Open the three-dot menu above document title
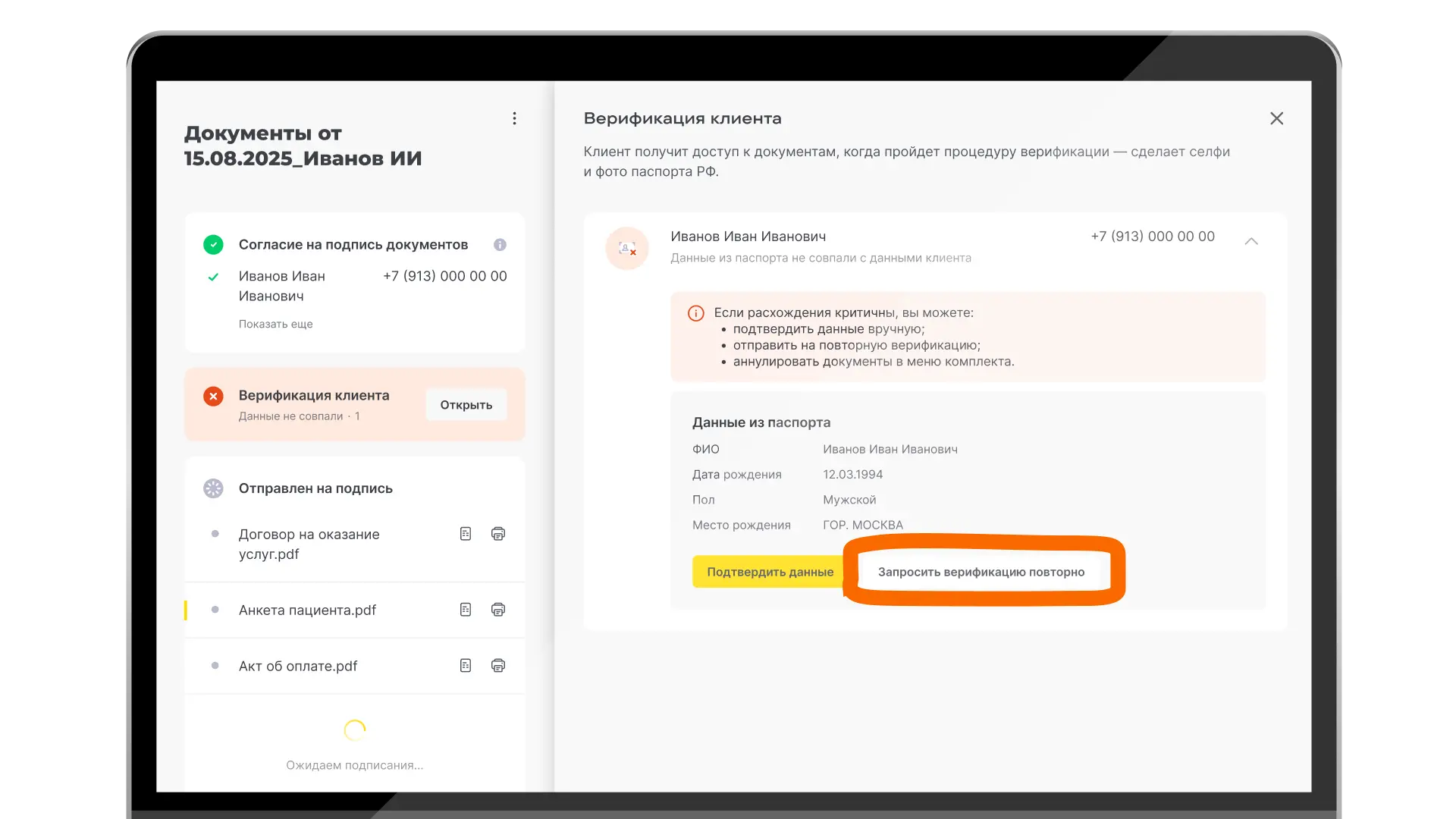Image resolution: width=1456 pixels, height=819 pixels. pyautogui.click(x=515, y=118)
